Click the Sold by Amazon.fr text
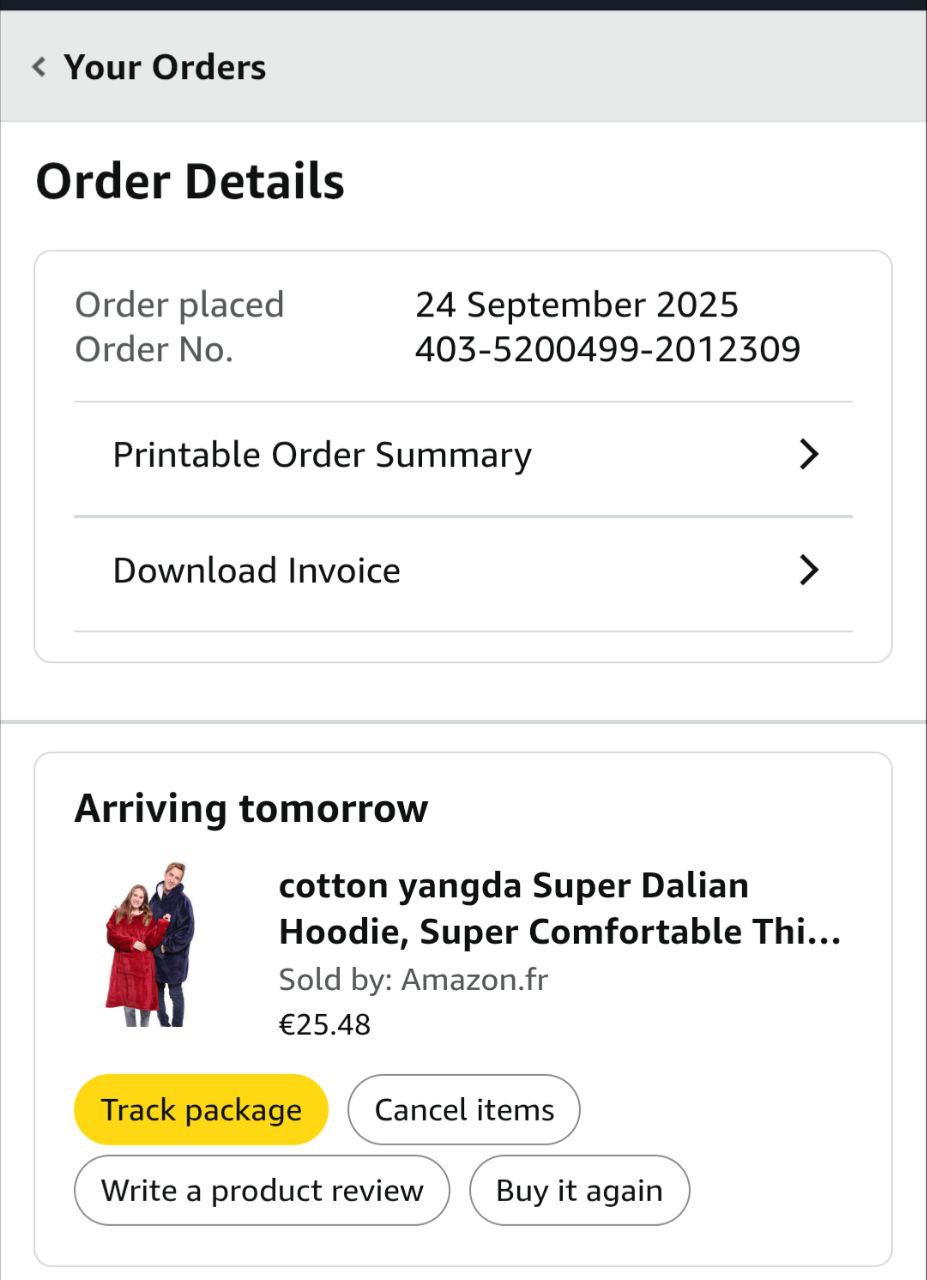Image resolution: width=927 pixels, height=1280 pixels. [413, 979]
